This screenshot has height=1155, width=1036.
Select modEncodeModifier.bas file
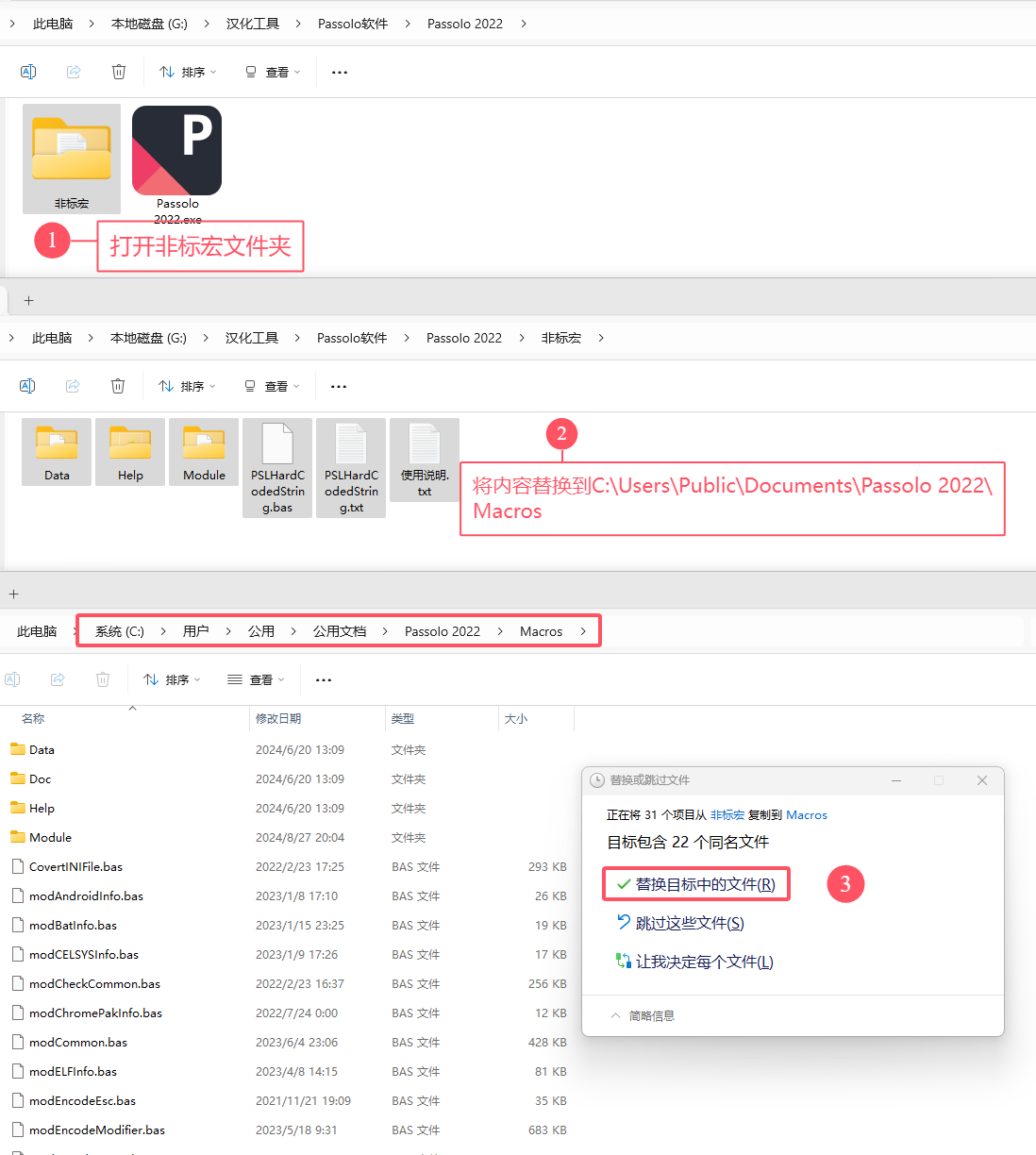289,1130
